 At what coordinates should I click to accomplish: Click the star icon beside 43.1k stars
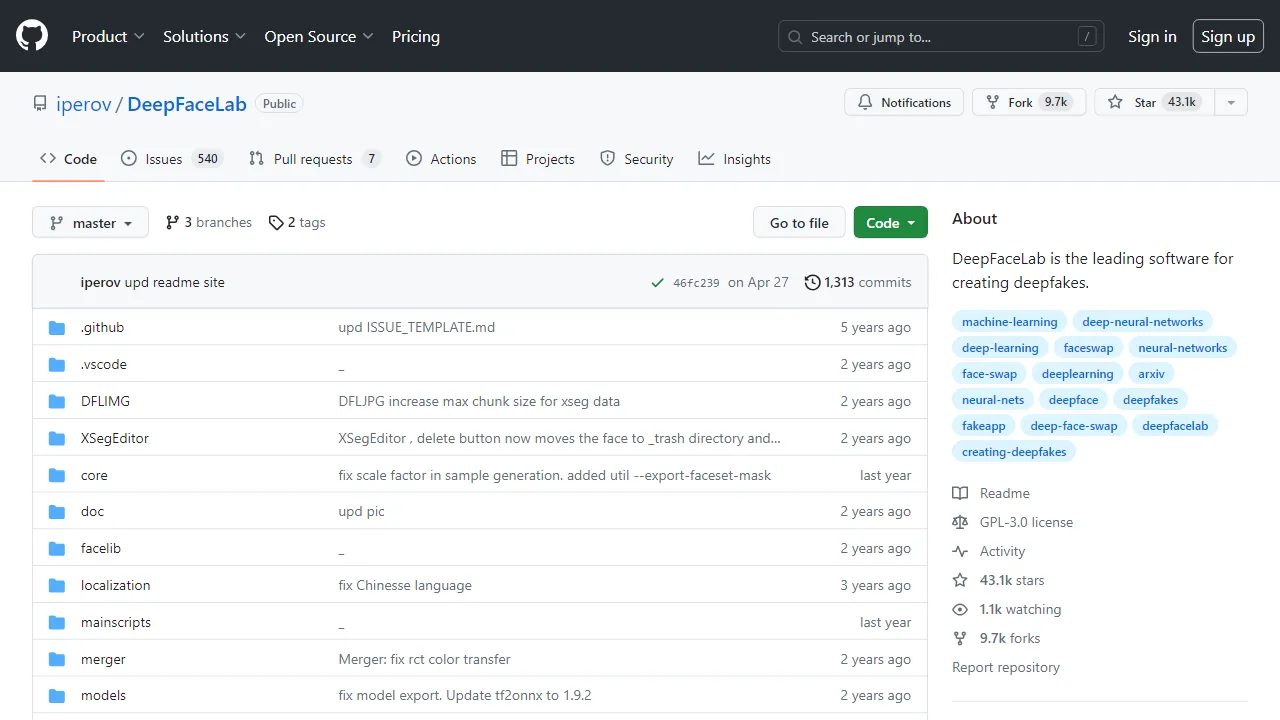[960, 580]
